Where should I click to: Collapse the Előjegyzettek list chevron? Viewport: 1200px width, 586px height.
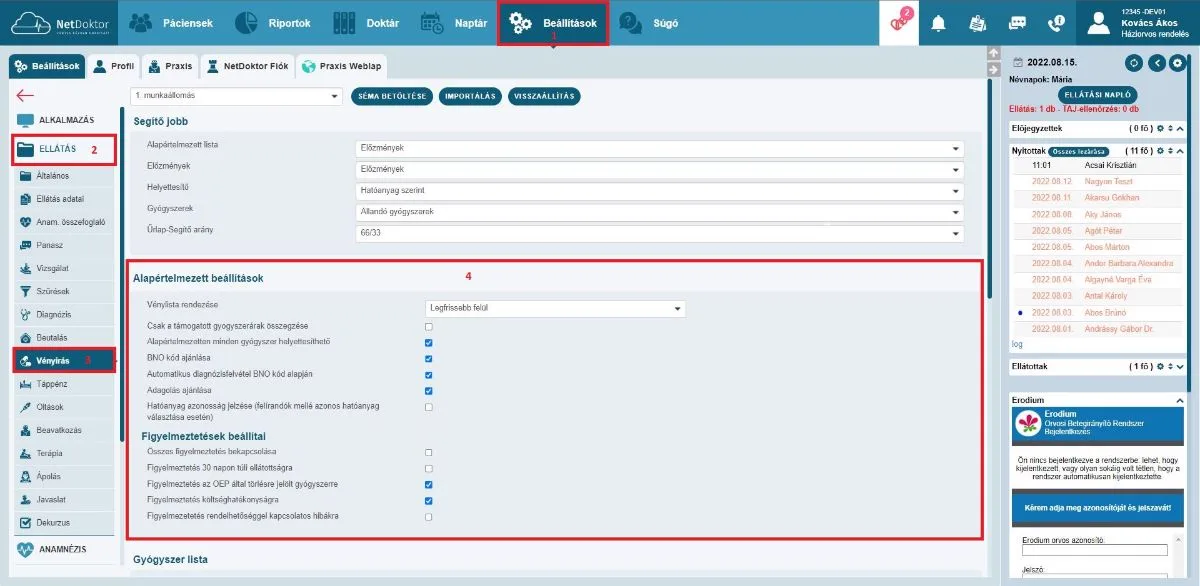tap(1180, 129)
